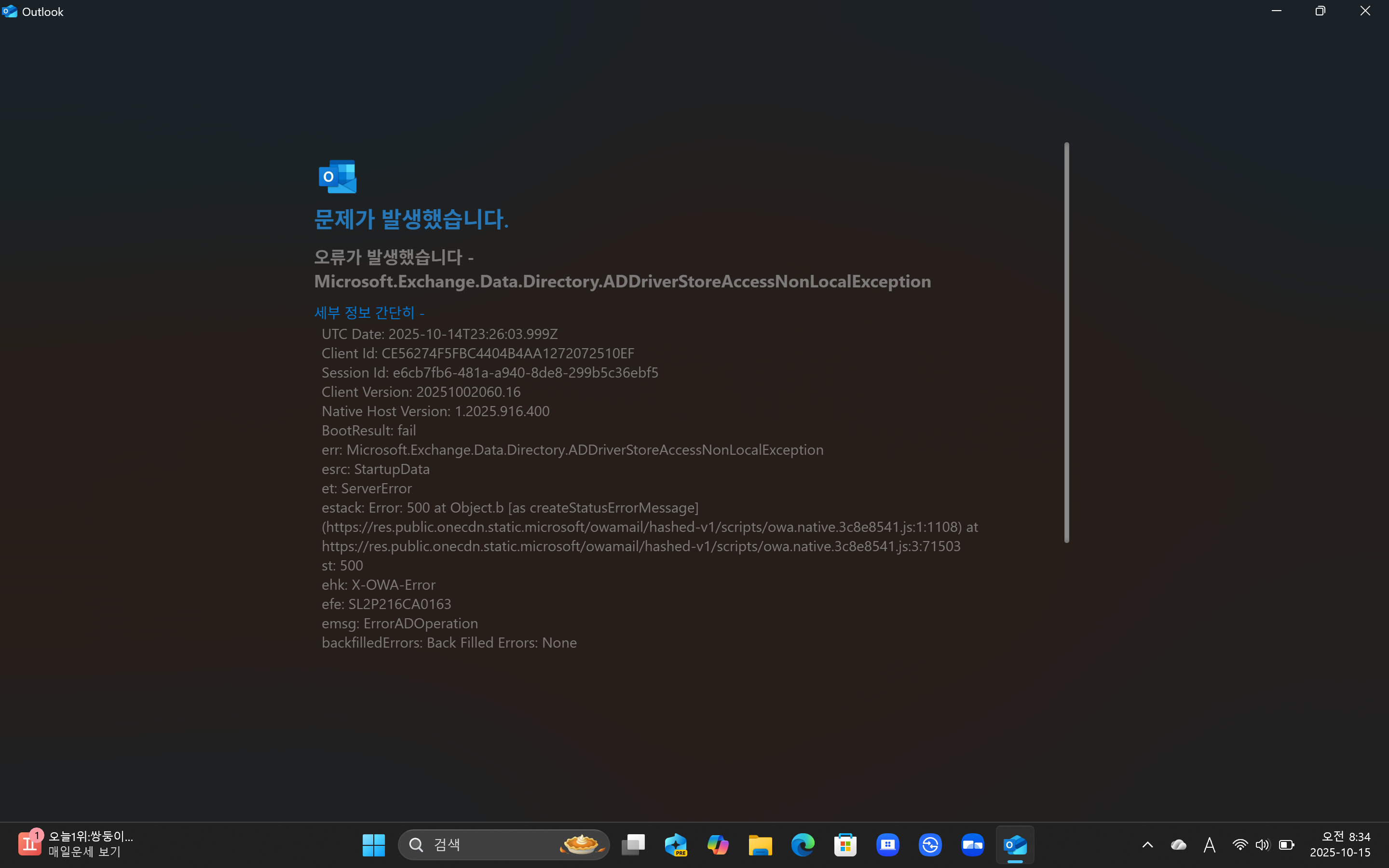The width and height of the screenshot is (1389, 868).
Task: Close the Outlook window
Action: 1365,11
